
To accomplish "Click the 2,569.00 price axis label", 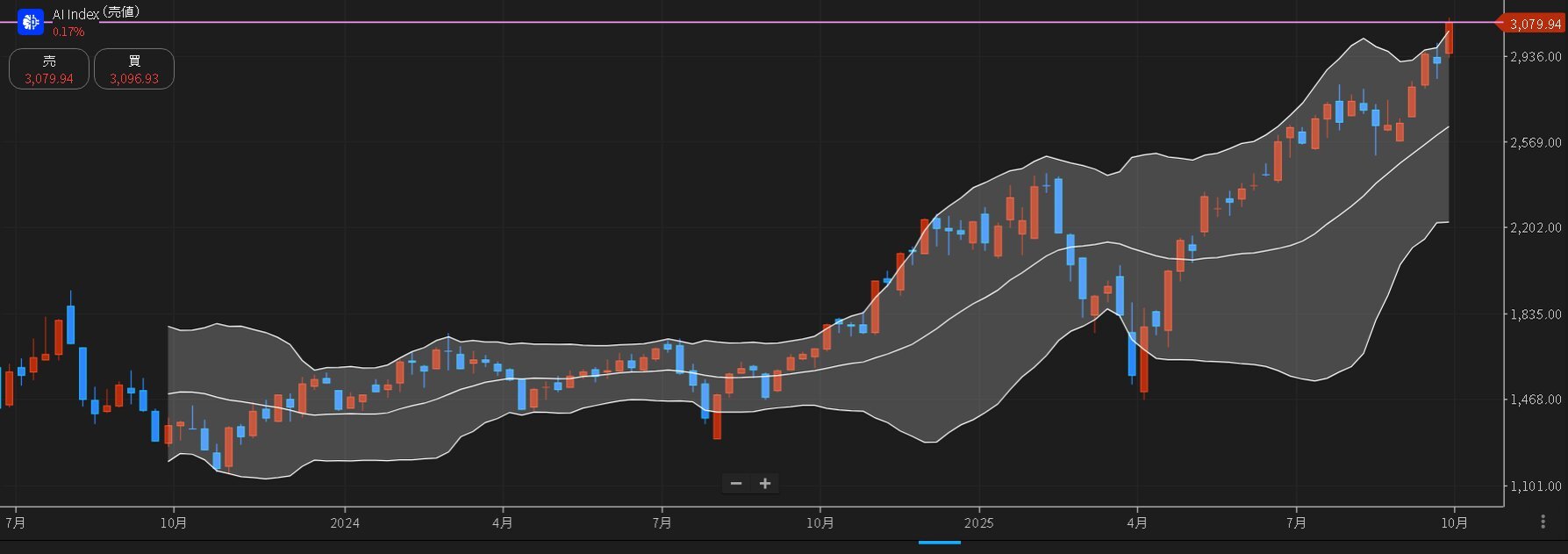I will 1535,143.
